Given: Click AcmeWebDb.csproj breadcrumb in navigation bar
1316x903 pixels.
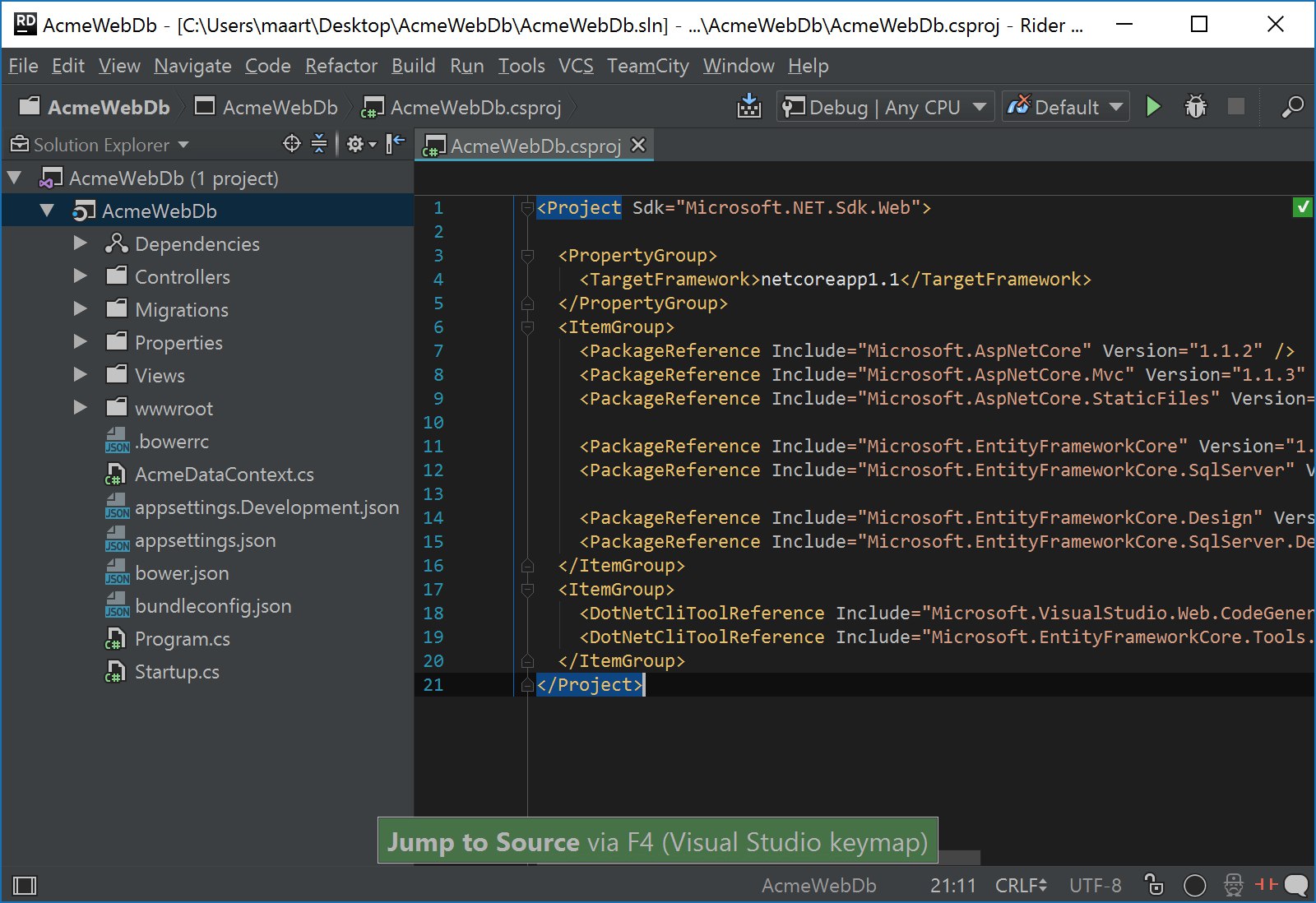Looking at the screenshot, I should pyautogui.click(x=462, y=107).
